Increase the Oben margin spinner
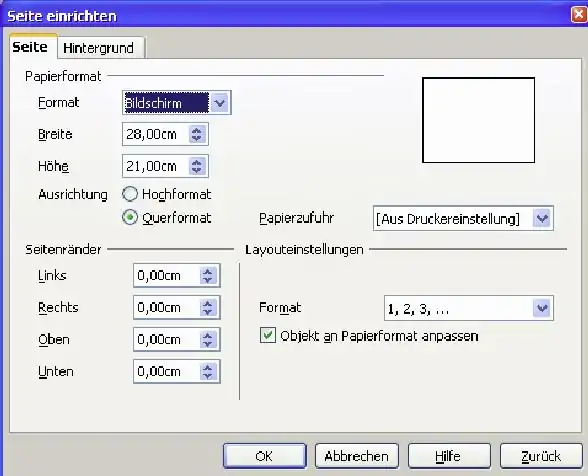This screenshot has height=476, width=588. (x=208, y=335)
